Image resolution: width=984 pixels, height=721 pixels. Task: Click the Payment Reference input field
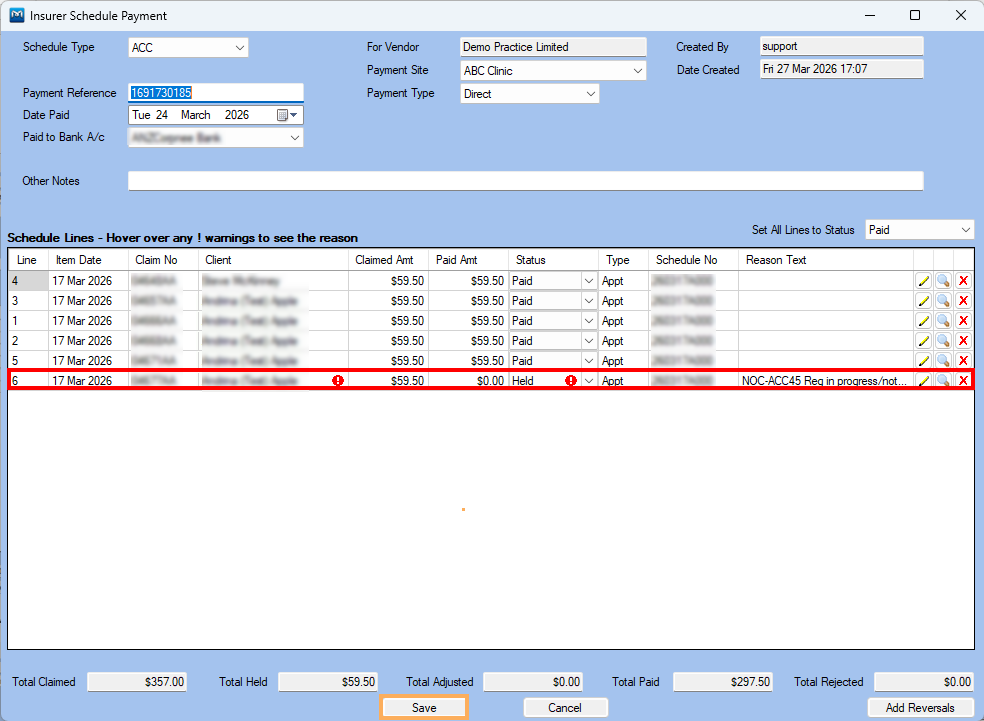click(x=216, y=93)
